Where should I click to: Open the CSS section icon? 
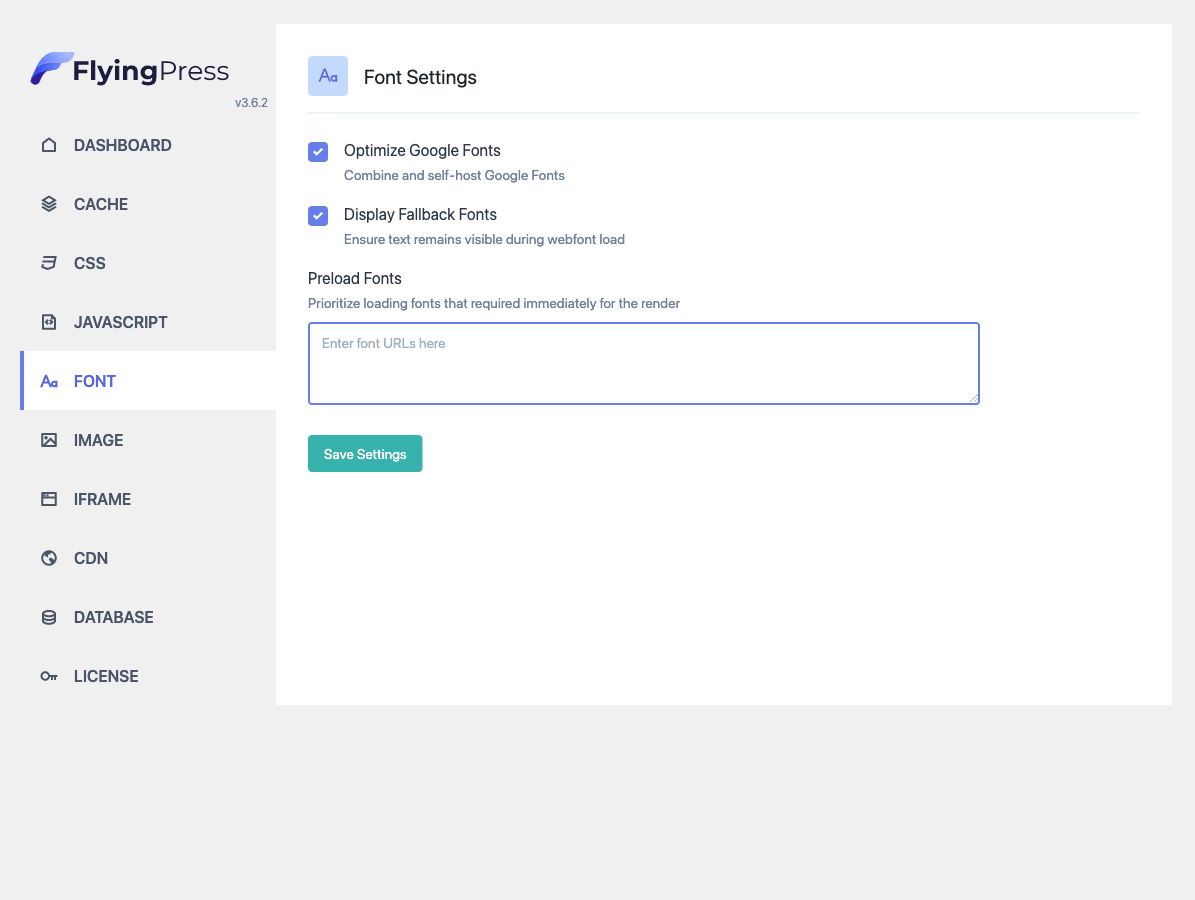point(49,262)
